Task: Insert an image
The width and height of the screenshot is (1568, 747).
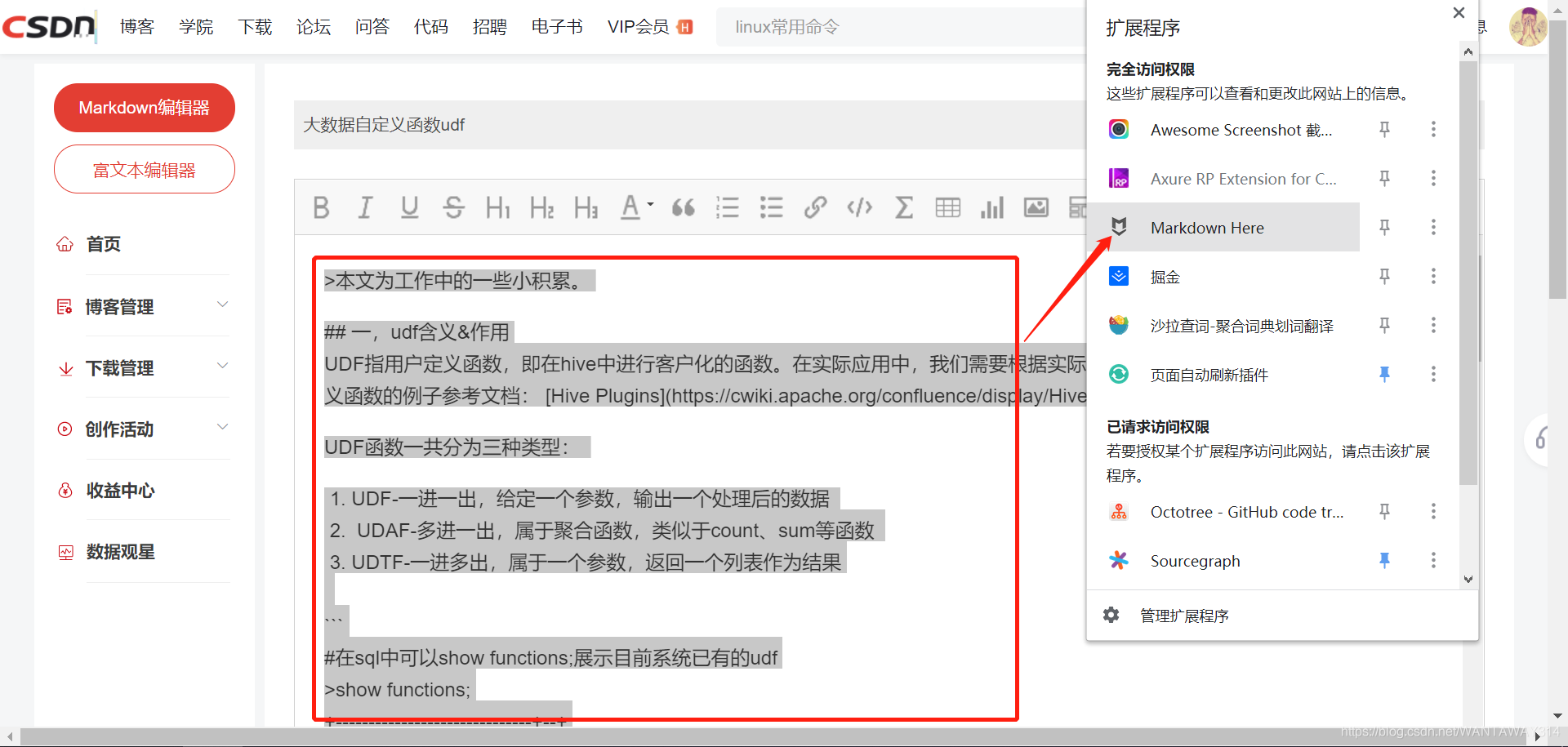Action: click(1036, 207)
